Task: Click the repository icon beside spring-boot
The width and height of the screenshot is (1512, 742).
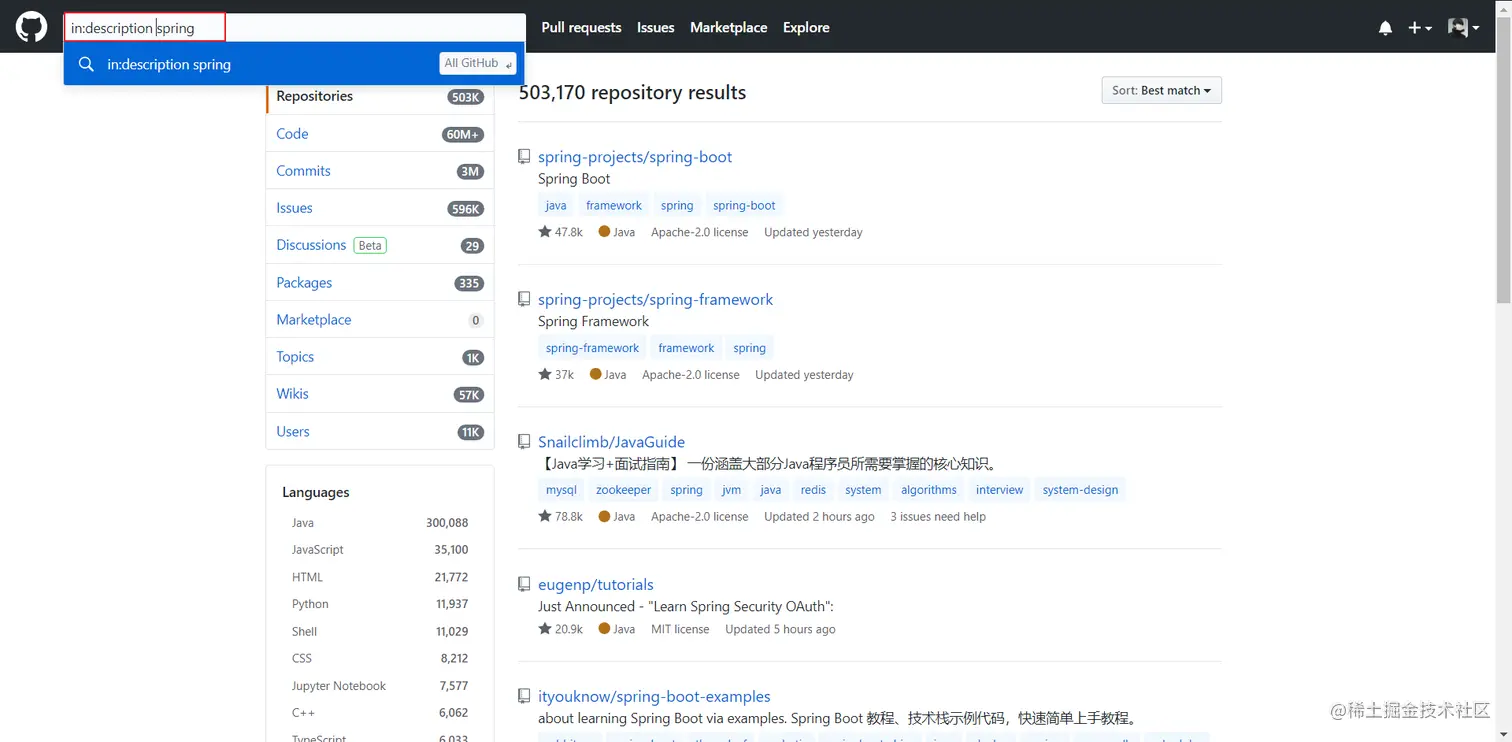Action: [523, 156]
